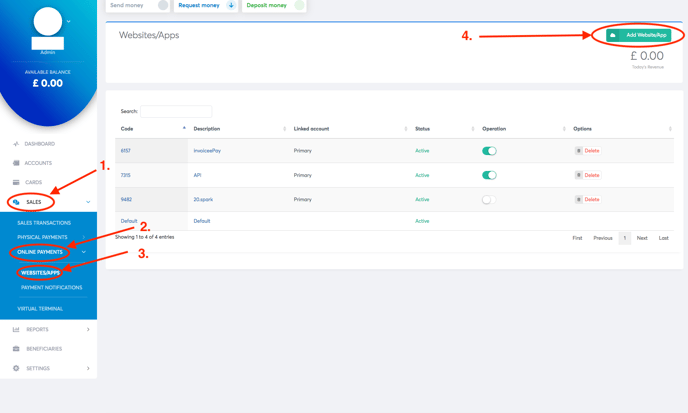
Task: Sort table by Options column
Action: pyautogui.click(x=622, y=129)
